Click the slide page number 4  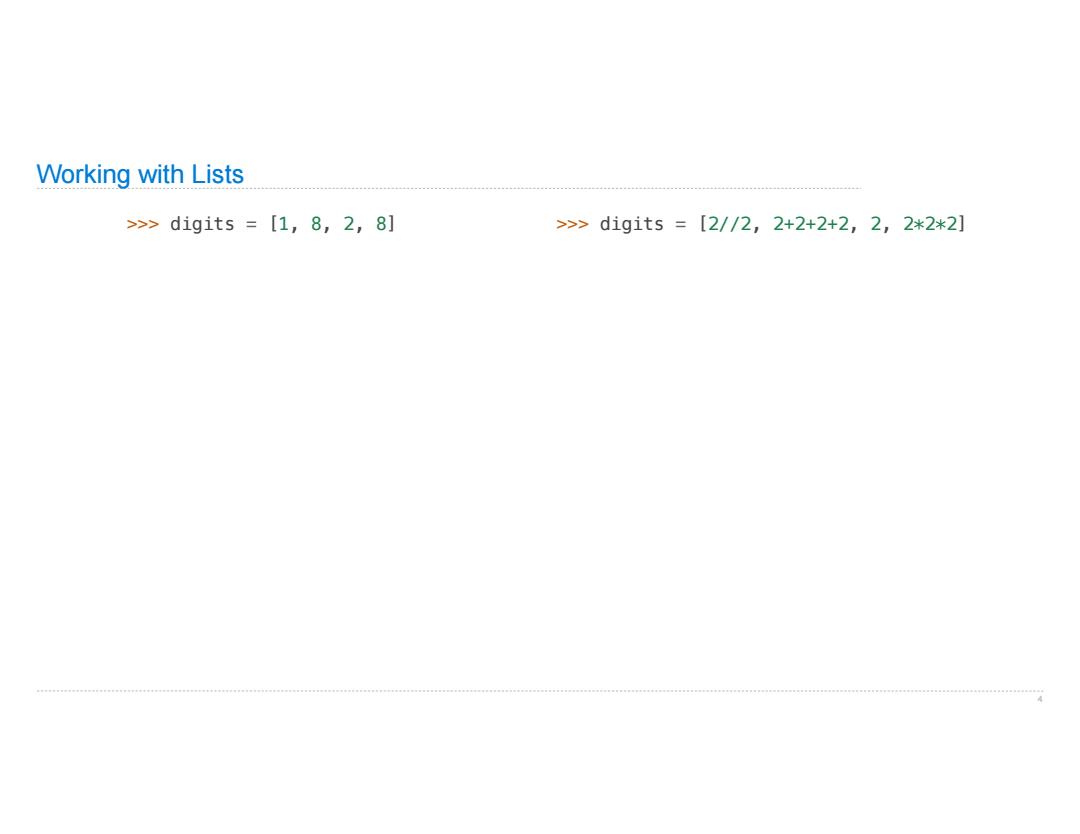coord(1039,699)
